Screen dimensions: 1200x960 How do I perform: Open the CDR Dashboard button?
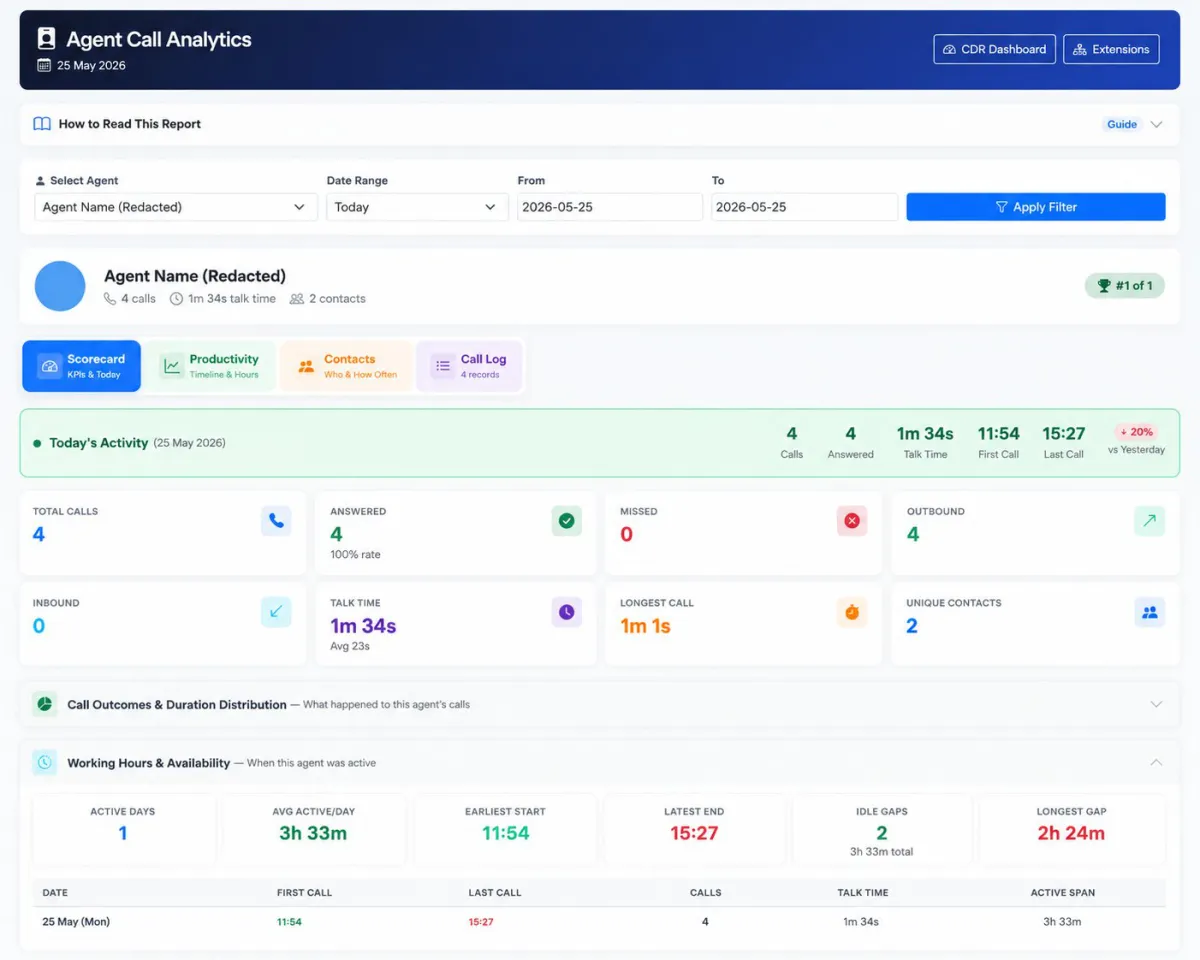(x=994, y=49)
